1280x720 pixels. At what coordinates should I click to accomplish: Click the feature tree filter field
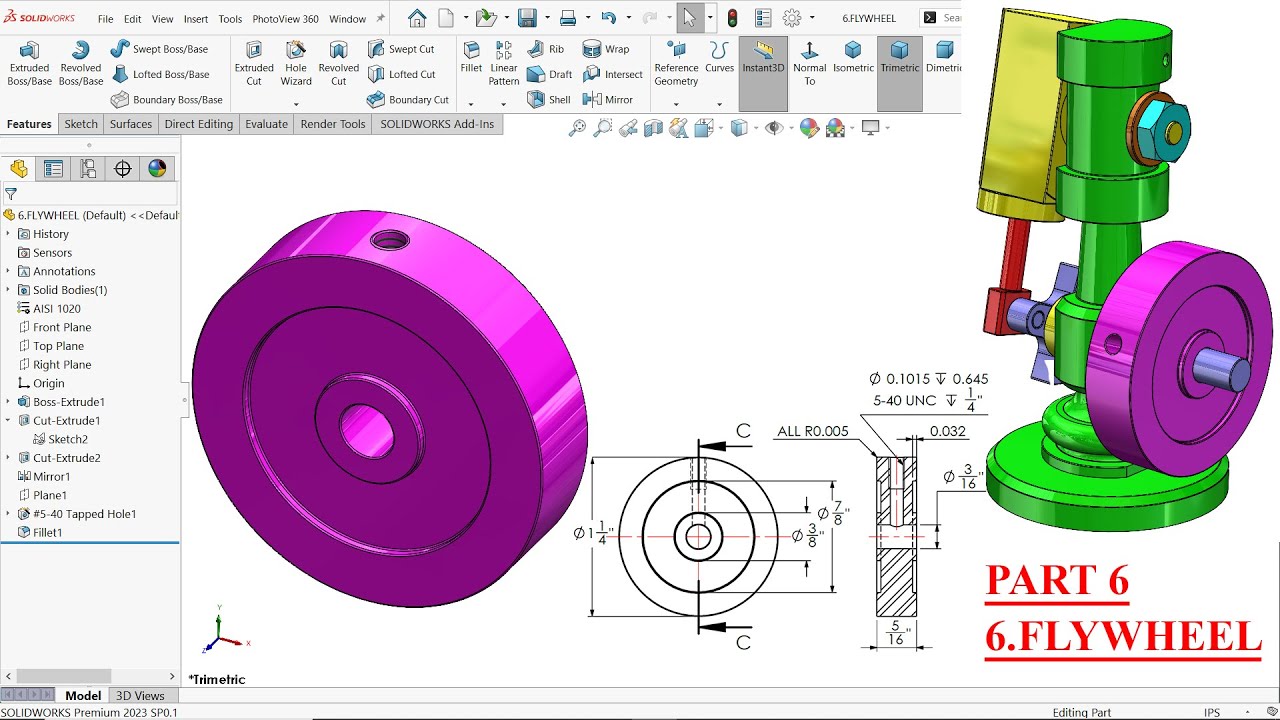tap(90, 194)
